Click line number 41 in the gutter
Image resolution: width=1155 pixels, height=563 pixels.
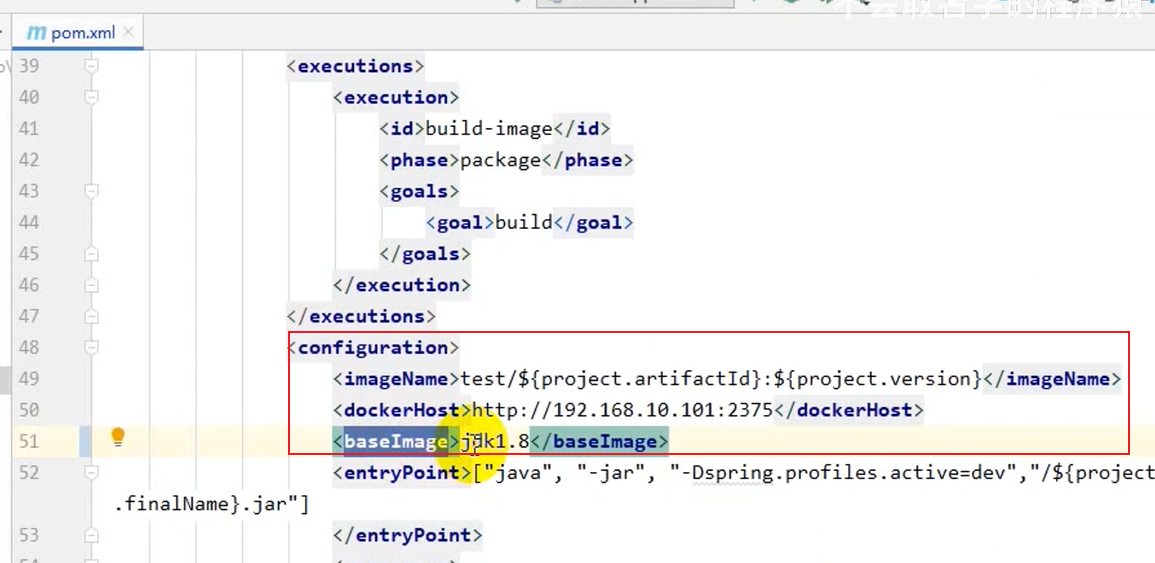click(28, 129)
